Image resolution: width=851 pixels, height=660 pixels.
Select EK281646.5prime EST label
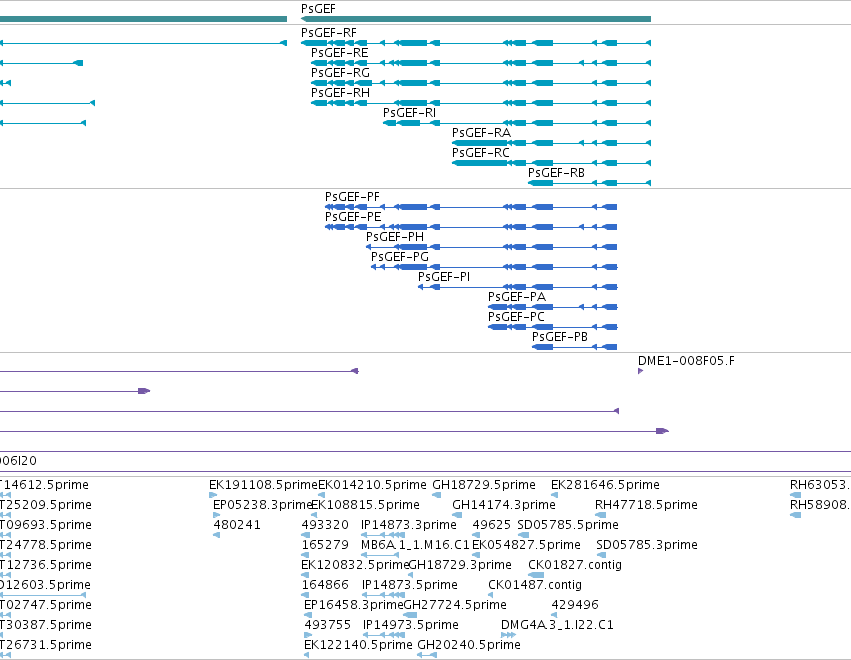point(606,485)
